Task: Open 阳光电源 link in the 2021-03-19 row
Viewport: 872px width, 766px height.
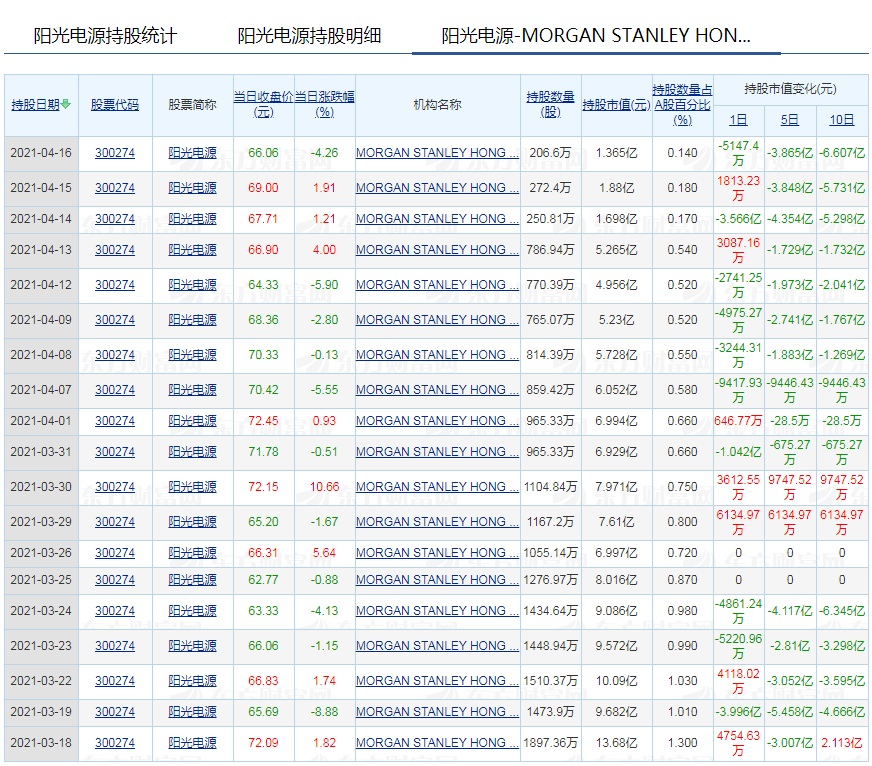Action: click(x=192, y=713)
